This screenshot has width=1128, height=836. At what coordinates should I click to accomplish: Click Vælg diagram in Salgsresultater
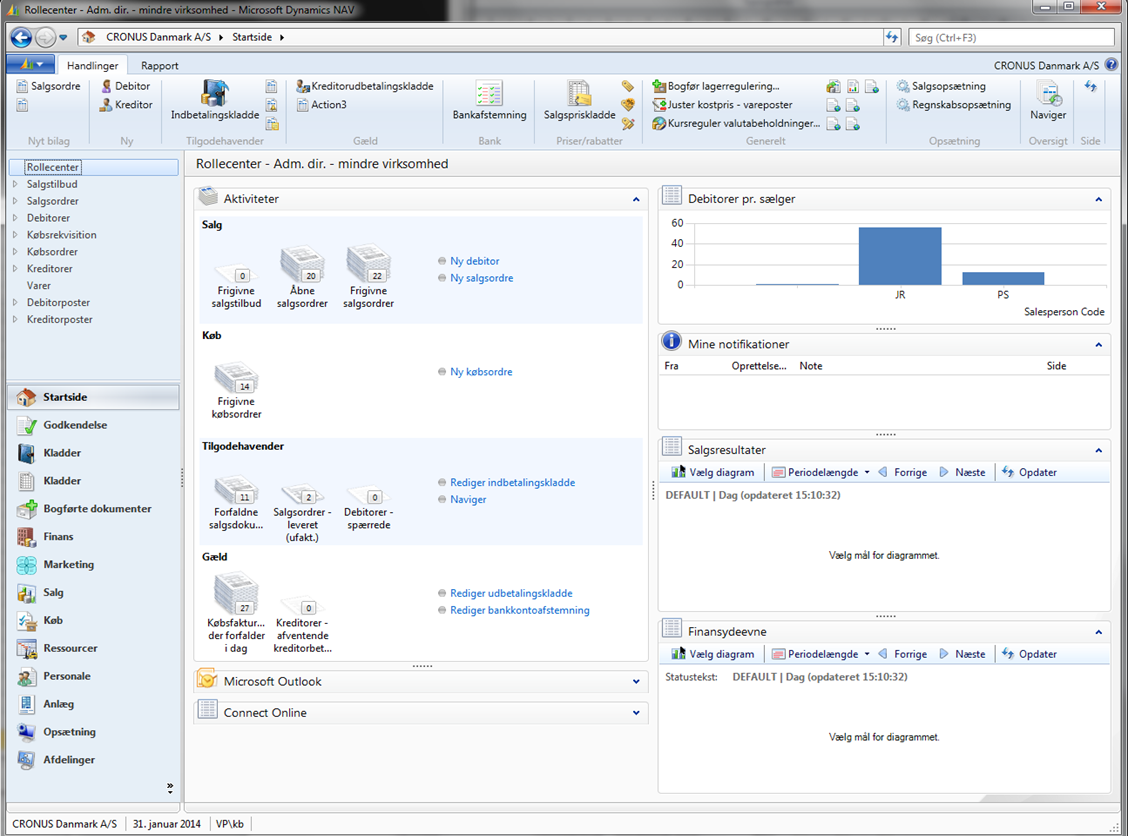[713, 473]
